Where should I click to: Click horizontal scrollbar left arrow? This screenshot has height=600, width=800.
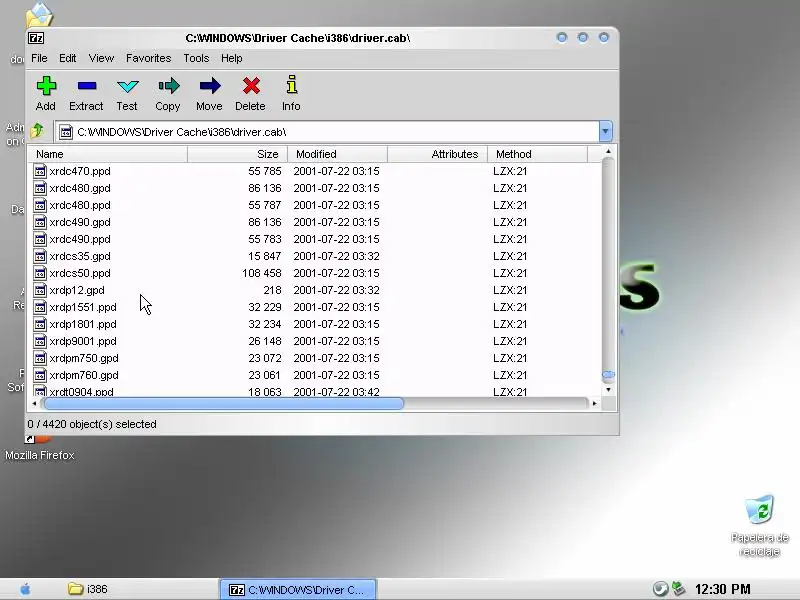(x=34, y=404)
